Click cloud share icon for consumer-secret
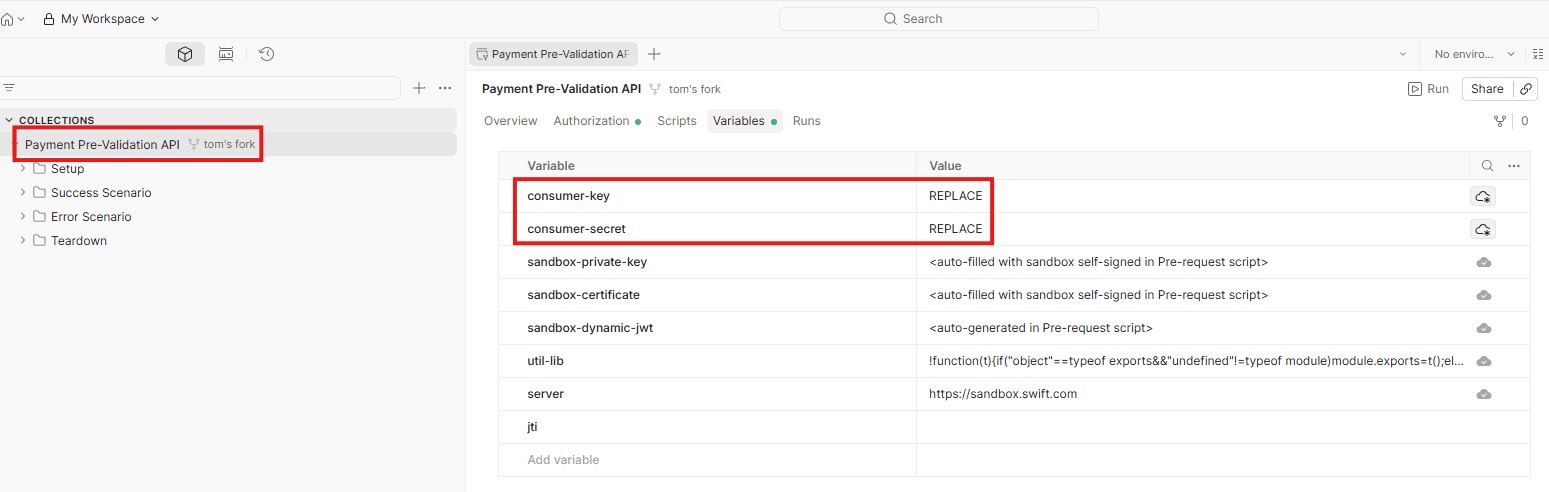The image size is (1549, 492). click(1484, 230)
